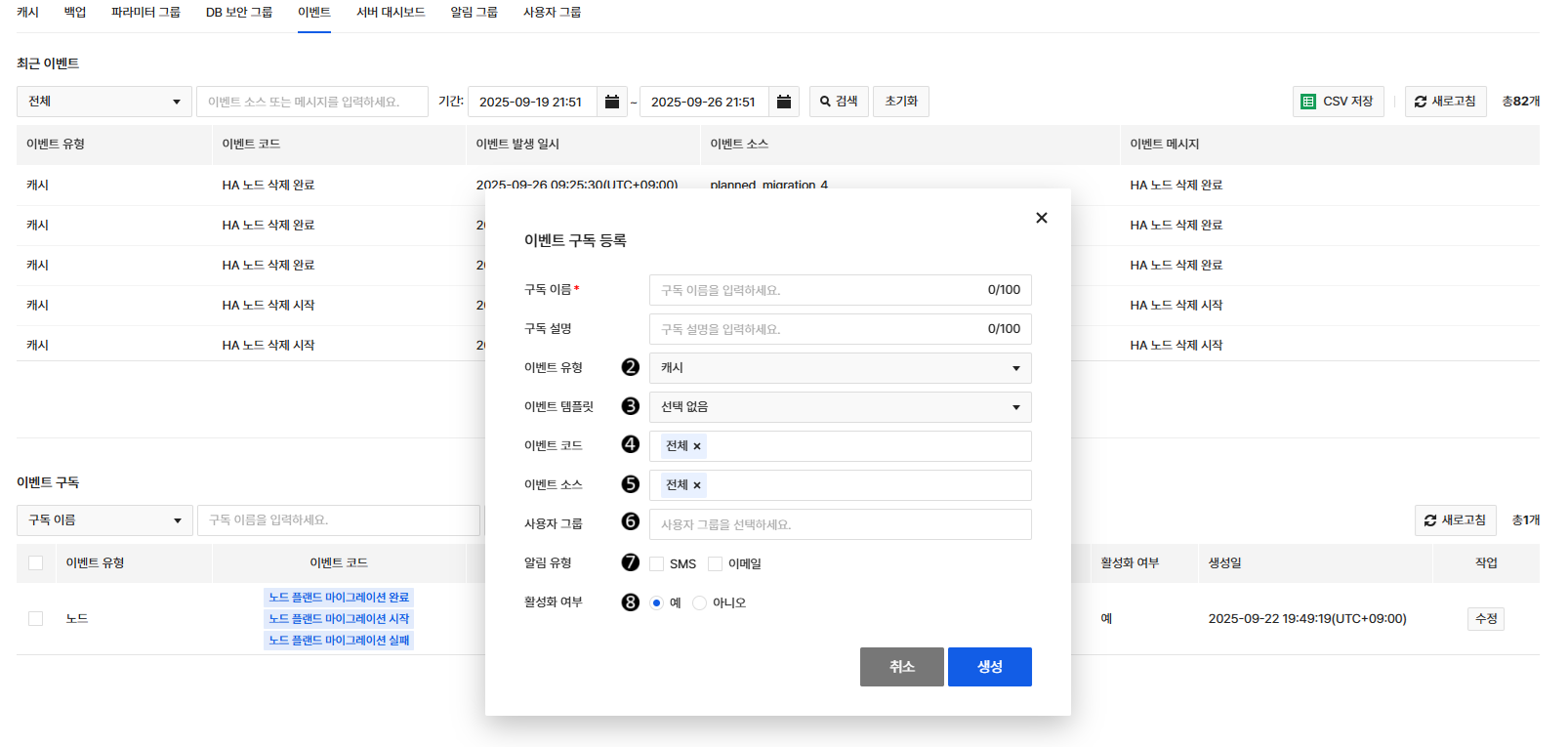This screenshot has width=1568, height=747.
Task: Refresh the recent events list
Action: [x=1445, y=102]
